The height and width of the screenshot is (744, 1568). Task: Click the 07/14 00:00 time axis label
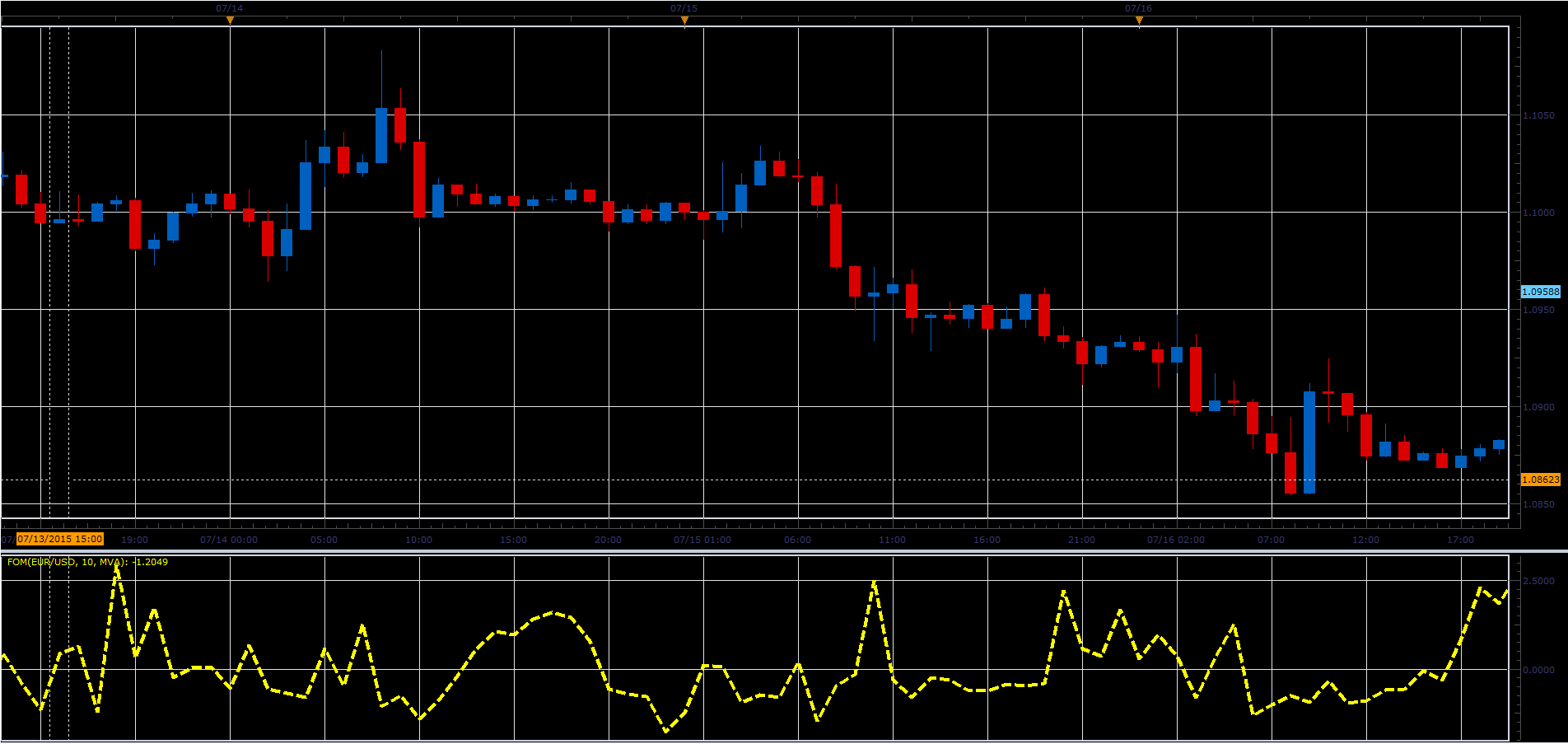(x=229, y=540)
